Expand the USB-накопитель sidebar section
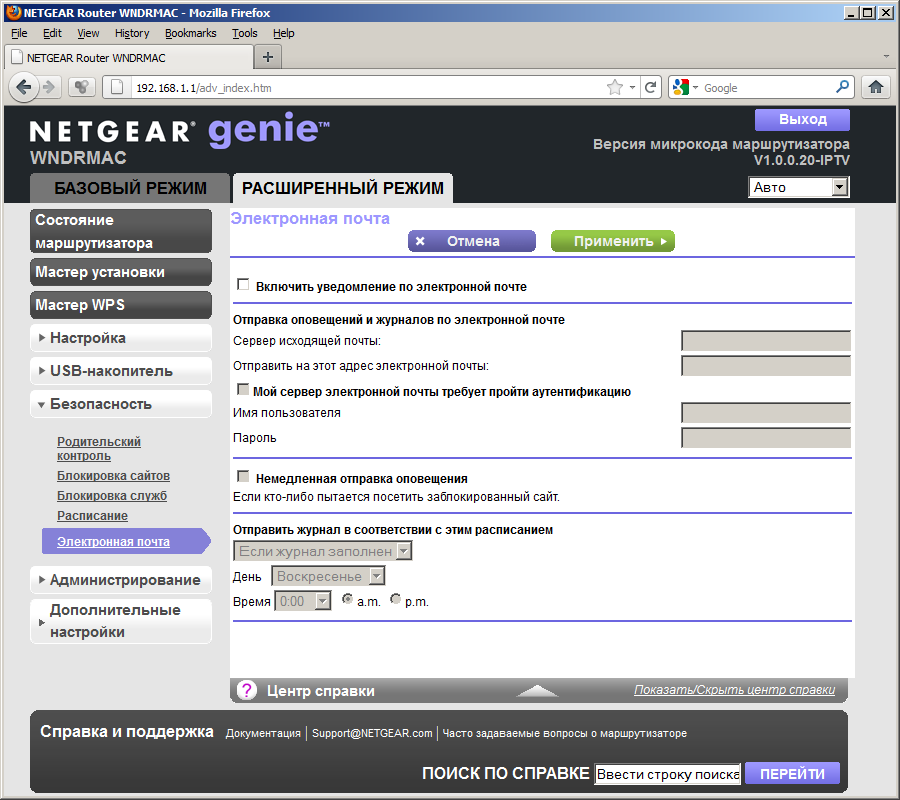Viewport: 900px width, 800px height. click(x=121, y=371)
